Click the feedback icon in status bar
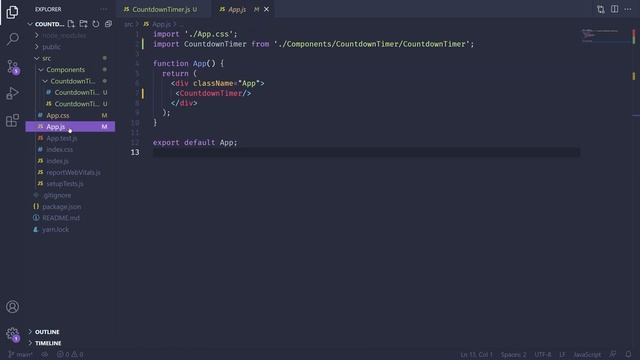 coord(613,354)
